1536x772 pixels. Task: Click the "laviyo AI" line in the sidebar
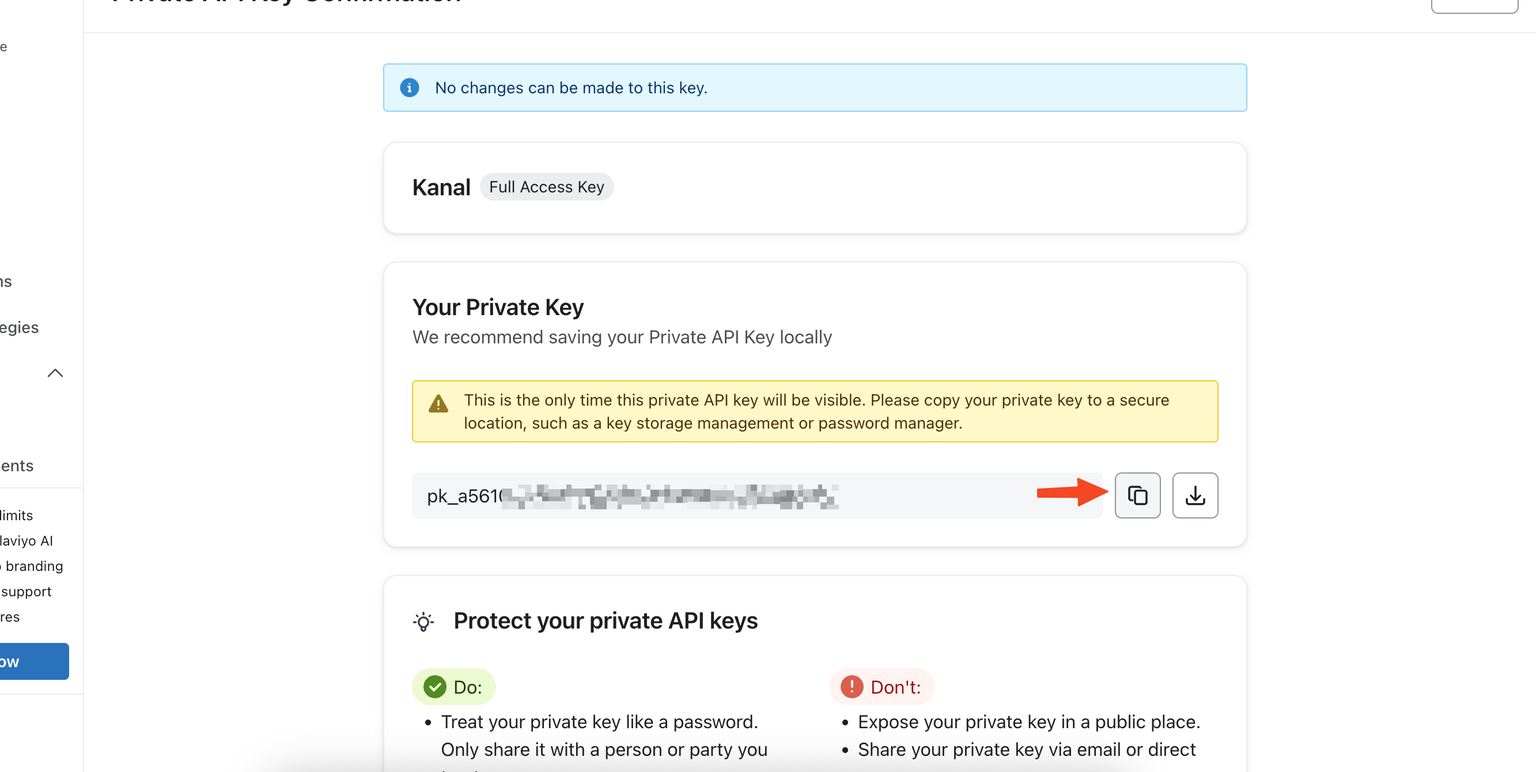pyautogui.click(x=26, y=541)
